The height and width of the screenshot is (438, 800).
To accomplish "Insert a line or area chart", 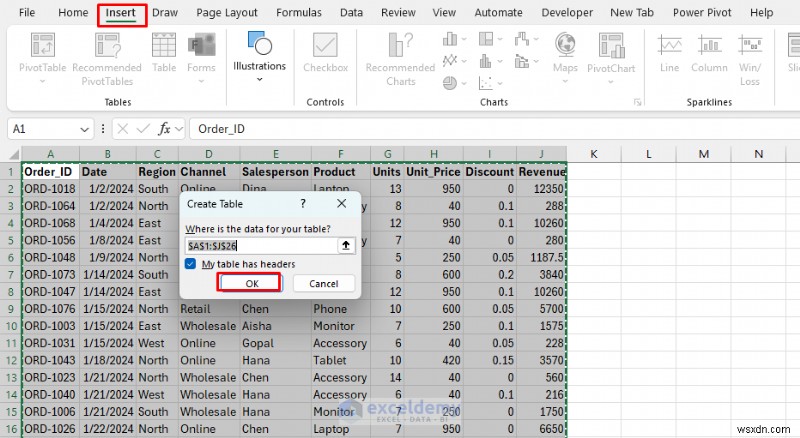I will point(450,61).
